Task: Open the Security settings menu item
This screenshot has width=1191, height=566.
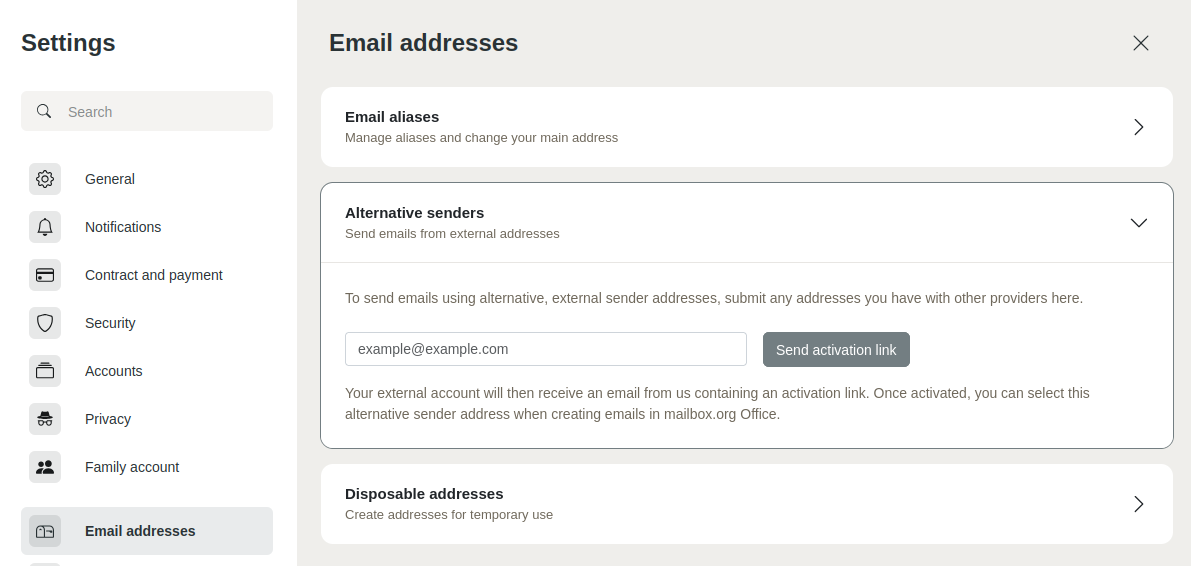Action: [110, 323]
